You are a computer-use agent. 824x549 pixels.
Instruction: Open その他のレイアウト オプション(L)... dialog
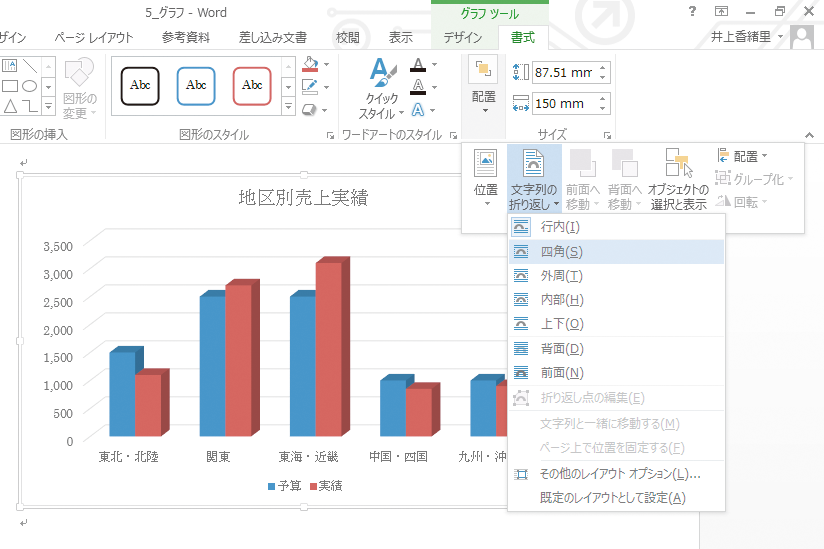point(616,474)
